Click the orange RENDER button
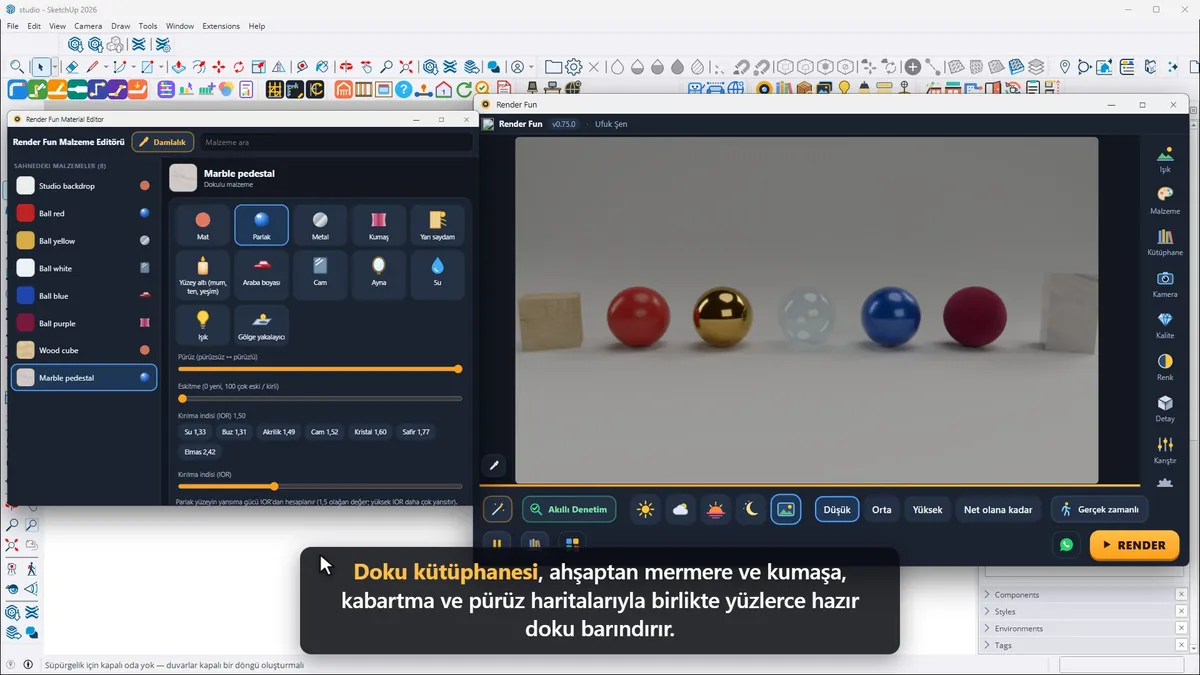 [x=1134, y=545]
